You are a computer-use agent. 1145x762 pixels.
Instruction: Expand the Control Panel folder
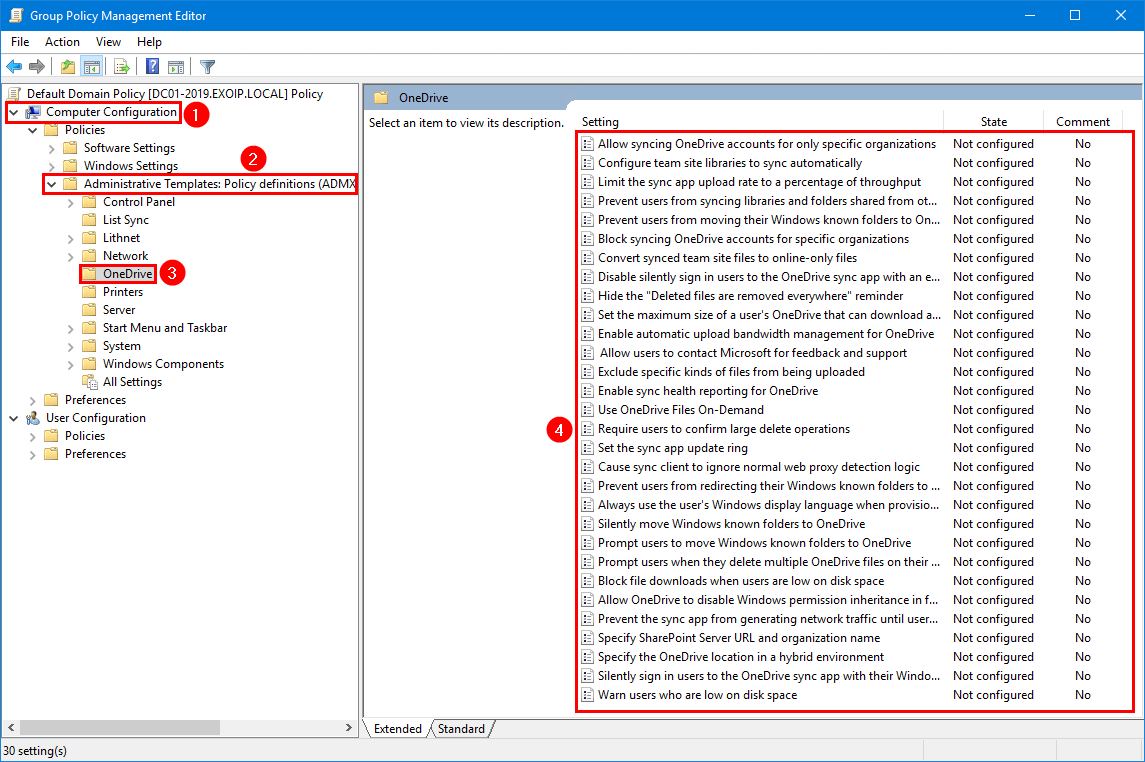71,202
